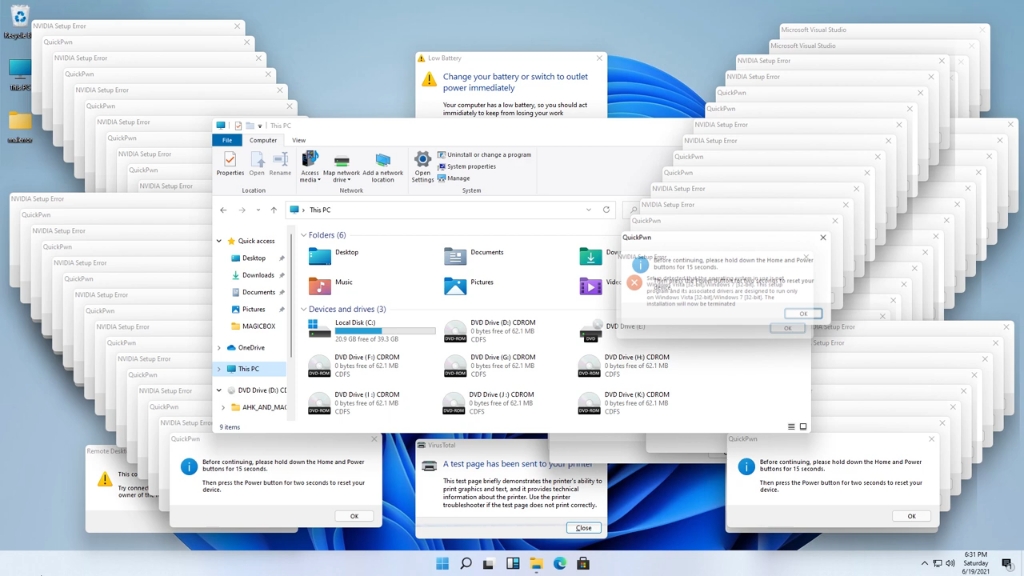Open the File ribbon tab
1024x576 pixels.
click(227, 140)
